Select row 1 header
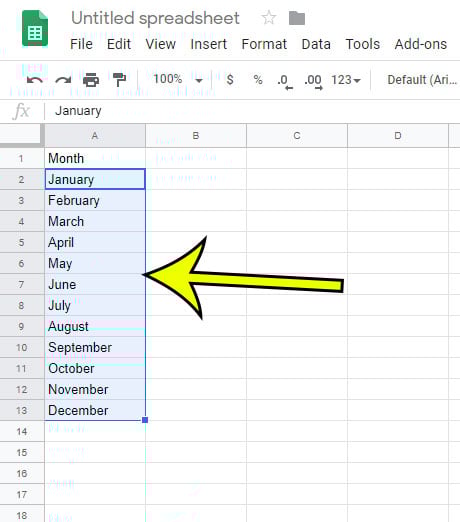The image size is (460, 522). coord(22,158)
